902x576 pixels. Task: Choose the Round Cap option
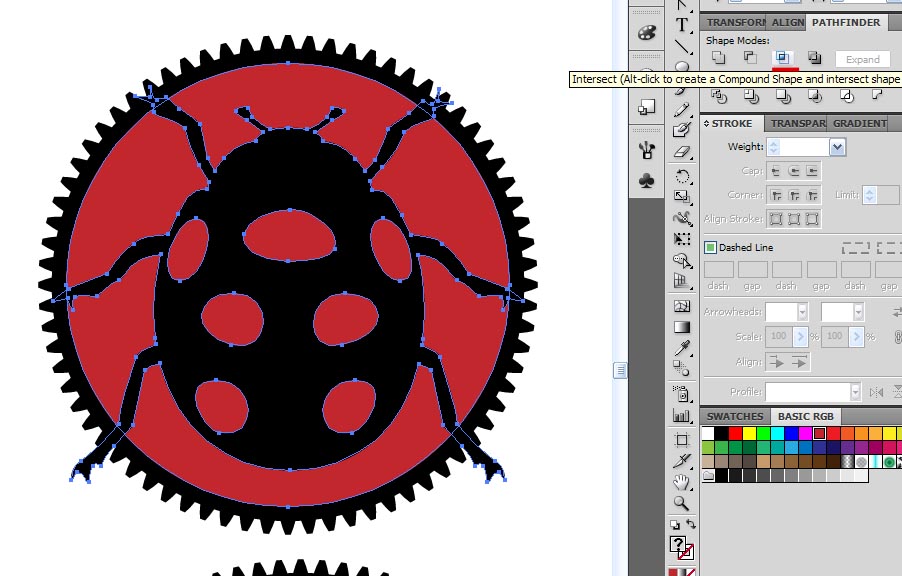[x=794, y=171]
